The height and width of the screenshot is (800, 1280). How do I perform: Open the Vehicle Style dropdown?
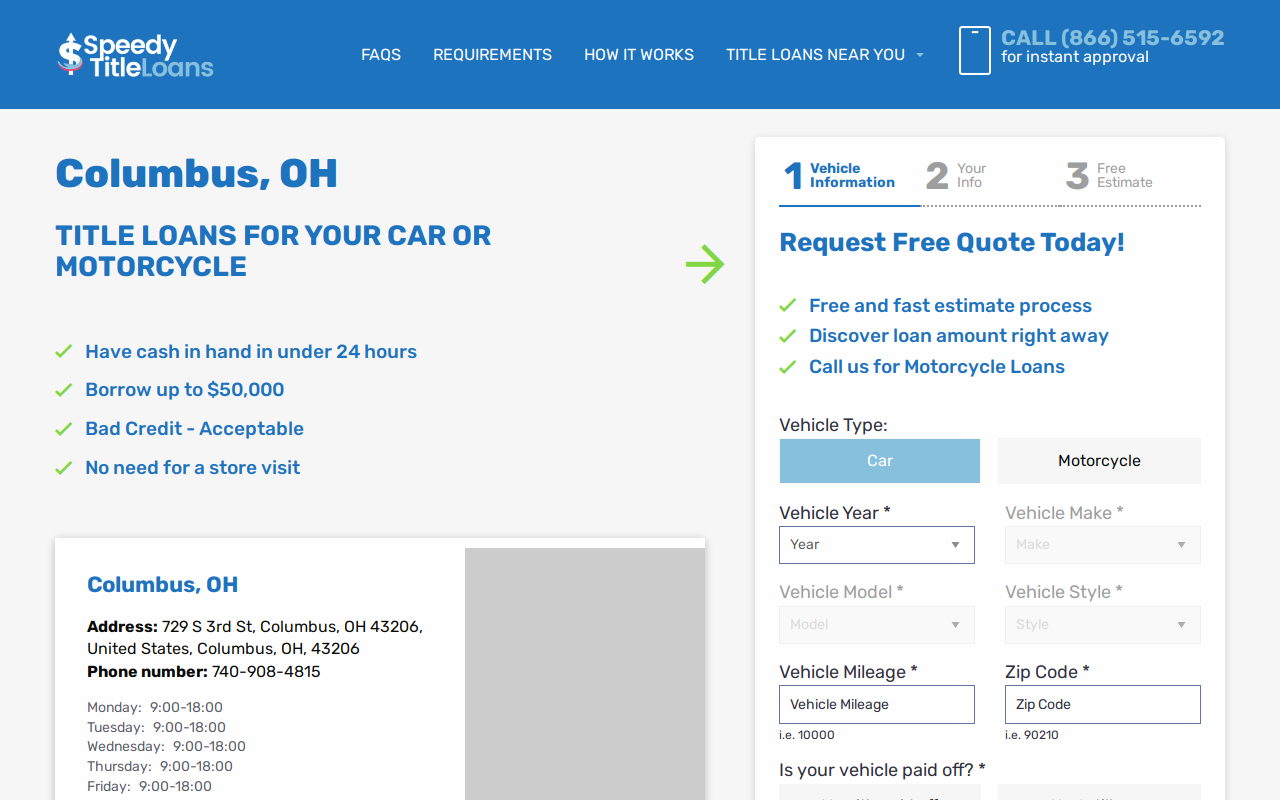coord(1103,625)
